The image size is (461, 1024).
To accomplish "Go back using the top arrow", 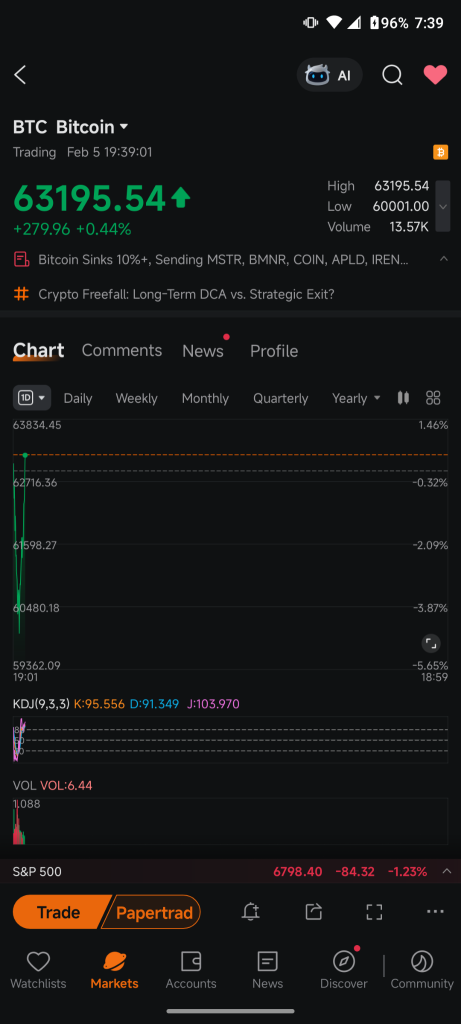I will pyautogui.click(x=20, y=75).
